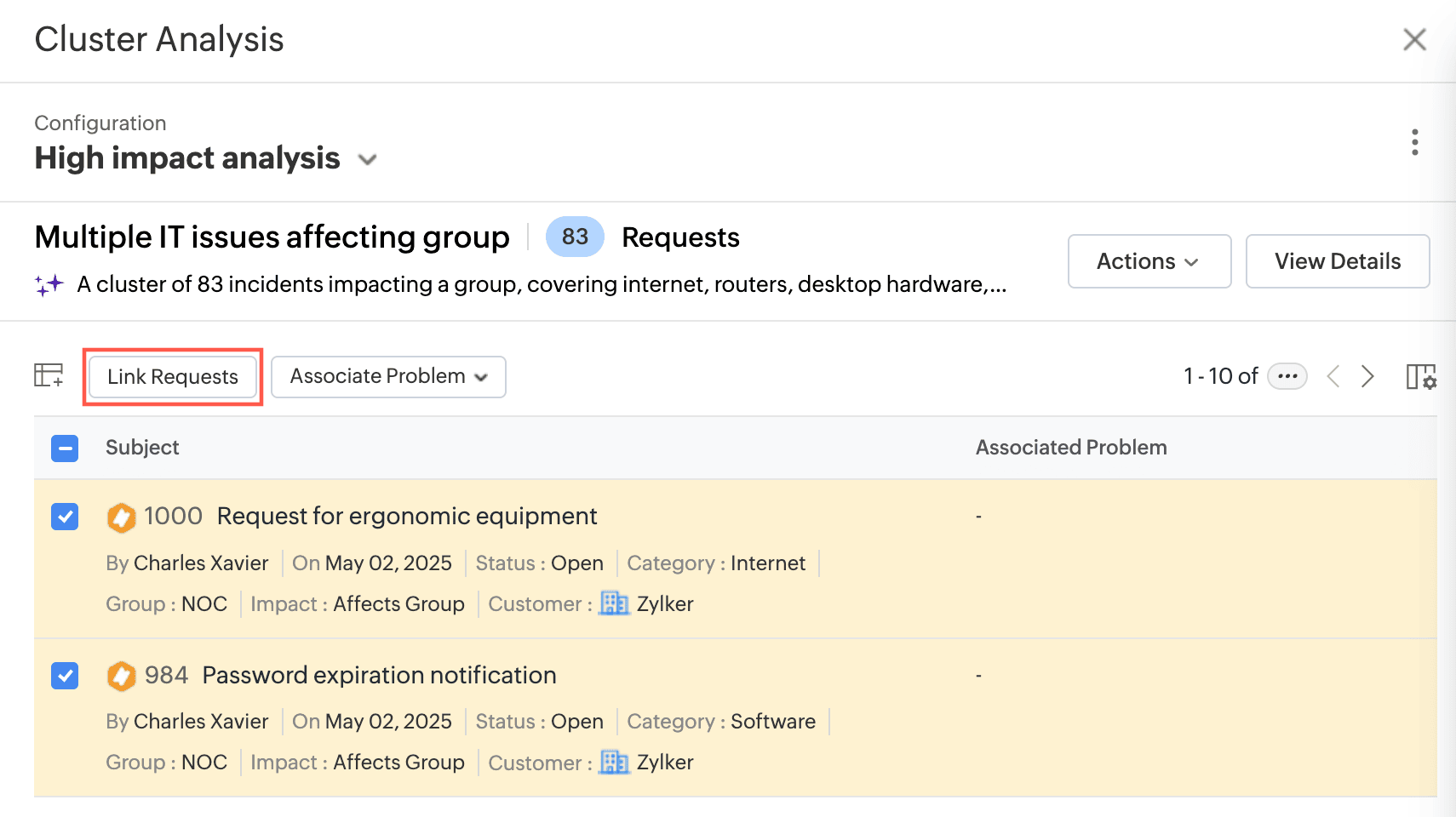Go to the previous page of requests
The image size is (1456, 817).
click(1333, 376)
